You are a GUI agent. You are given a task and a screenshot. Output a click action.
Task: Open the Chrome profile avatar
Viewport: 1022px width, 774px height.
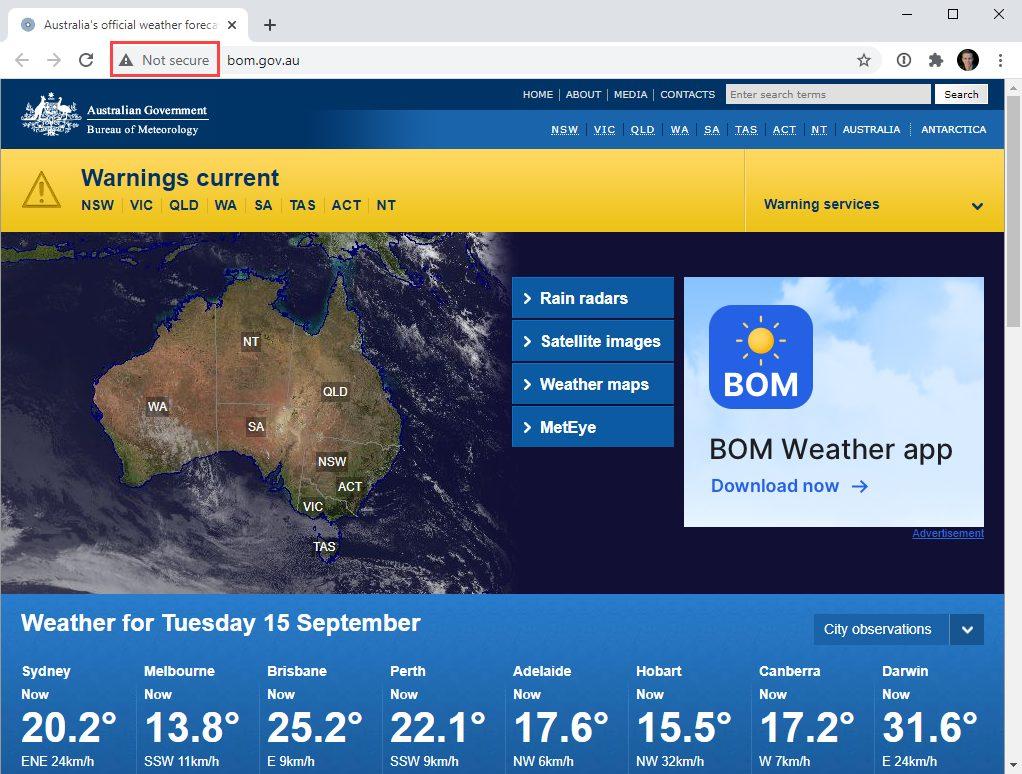[967, 60]
